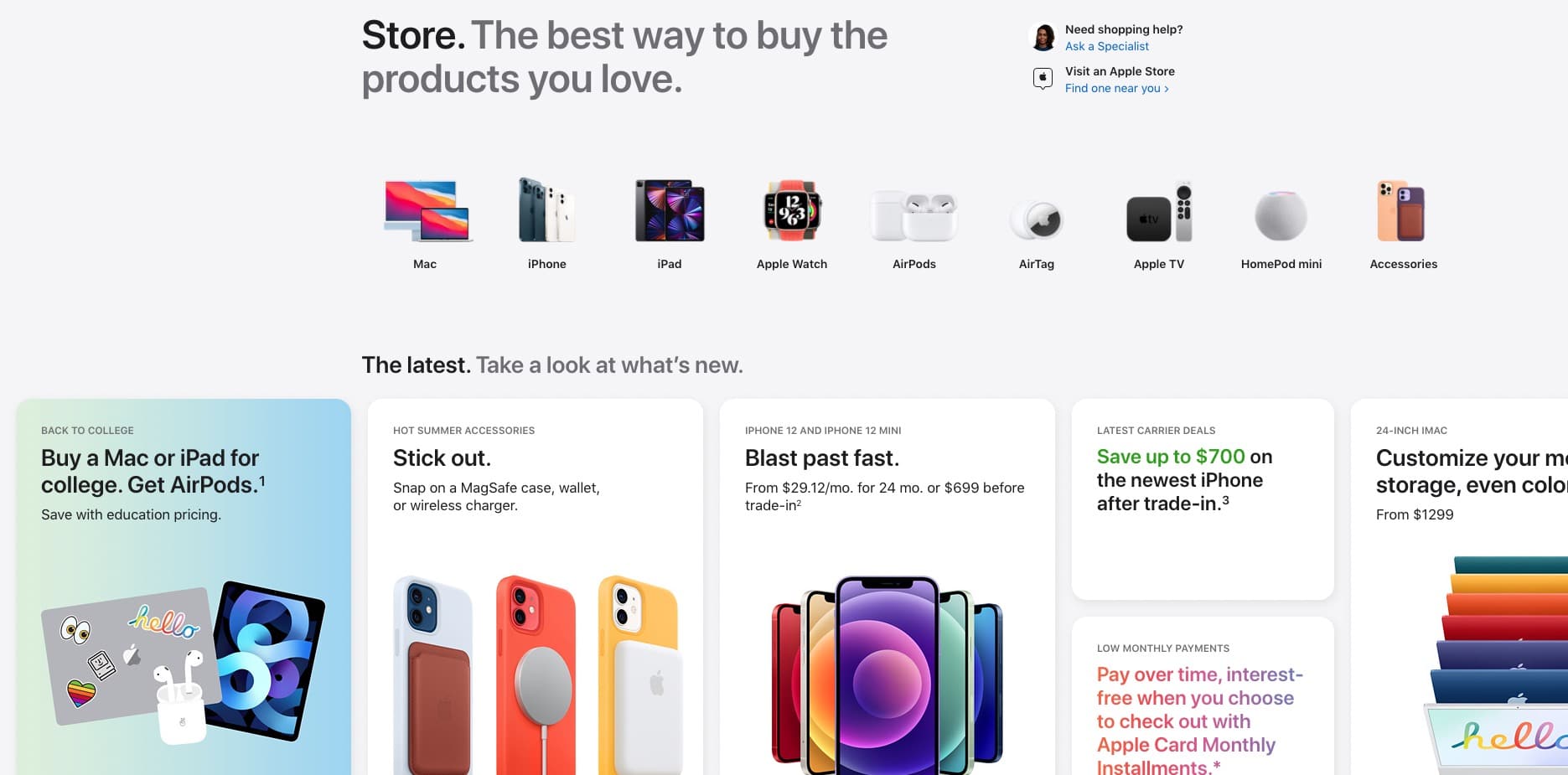Open the 24-inch iMac customize card
The image size is (1568, 775).
1459,586
